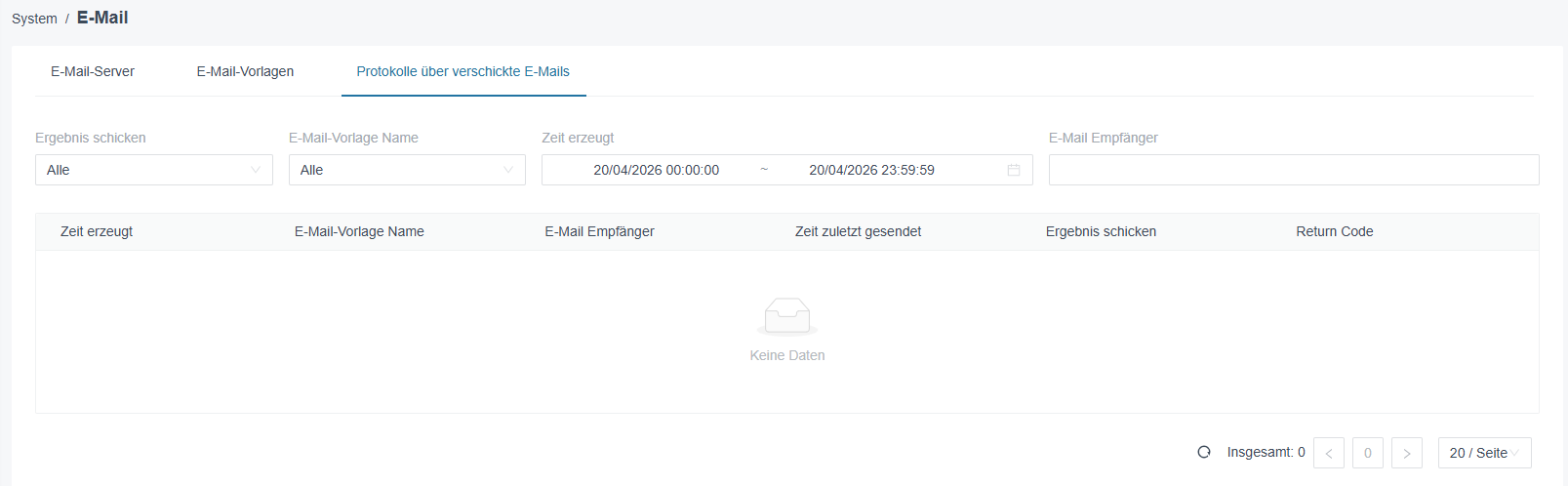1568x486 pixels.
Task: Select Protokolle über verschickte E-Mails tab
Action: [x=463, y=71]
